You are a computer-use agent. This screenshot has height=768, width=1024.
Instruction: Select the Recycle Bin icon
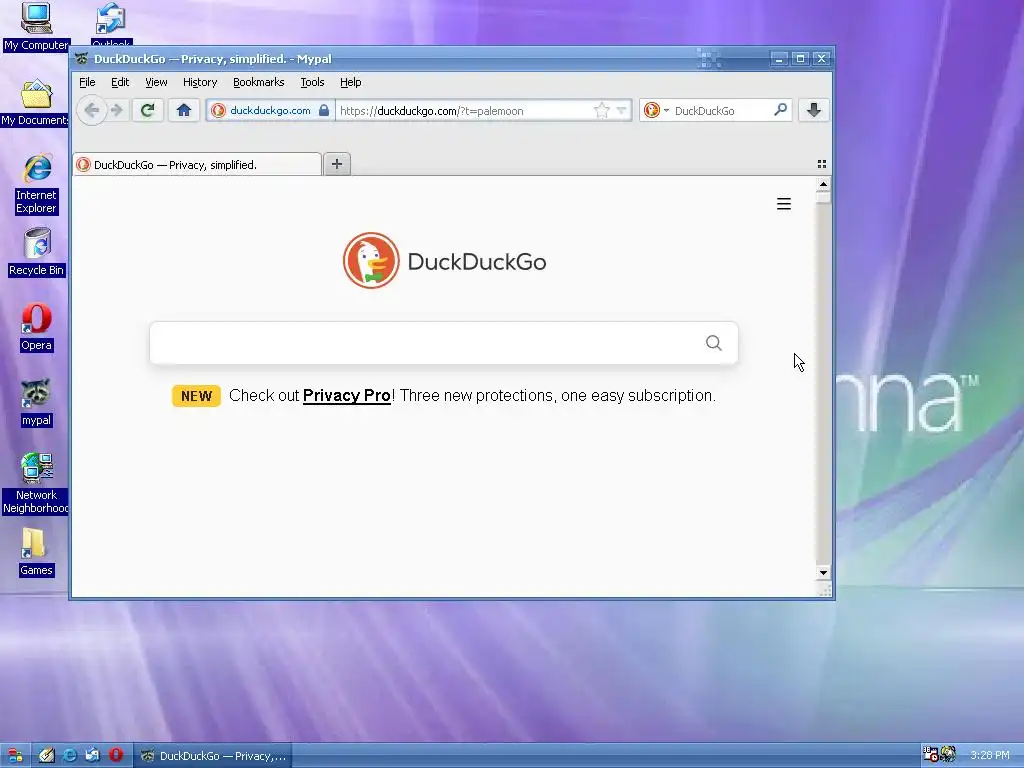(37, 252)
